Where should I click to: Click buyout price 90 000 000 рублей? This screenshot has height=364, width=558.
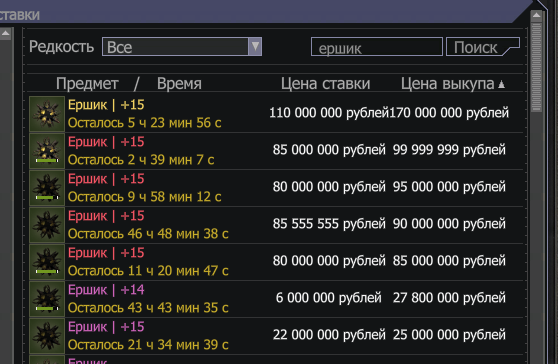pyautogui.click(x=449, y=224)
